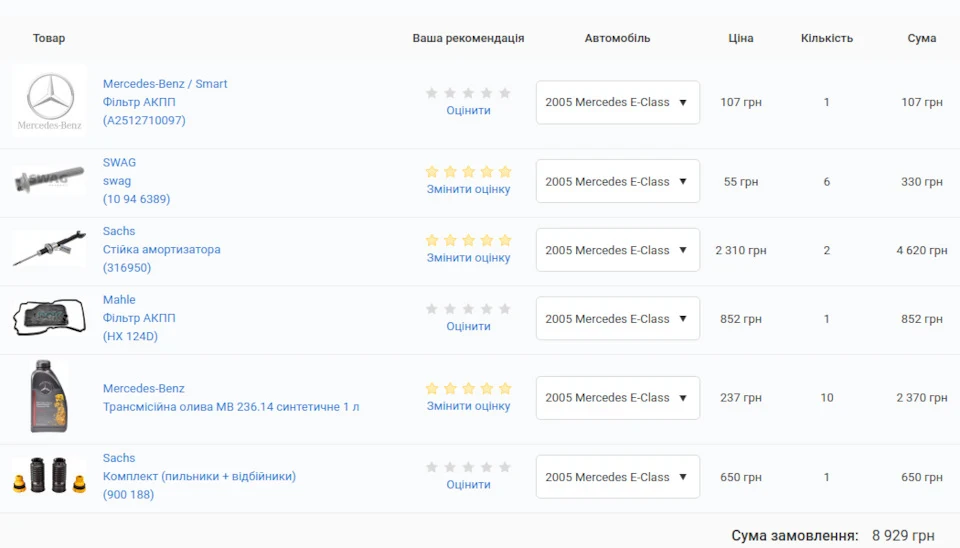Set transmission oil rating to fifth star
960x548 pixels.
tap(505, 388)
